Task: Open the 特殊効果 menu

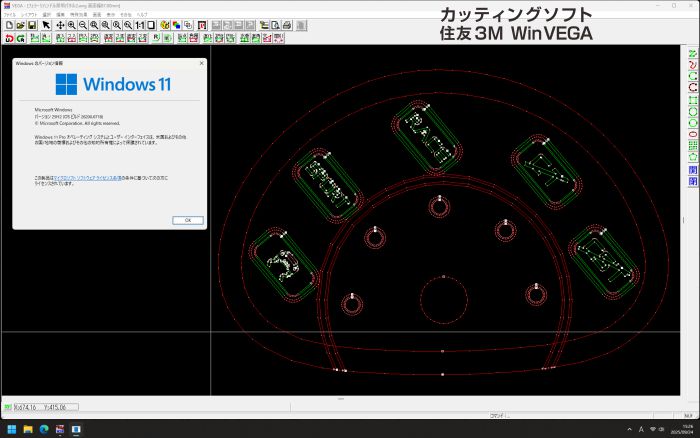Action: click(x=79, y=15)
